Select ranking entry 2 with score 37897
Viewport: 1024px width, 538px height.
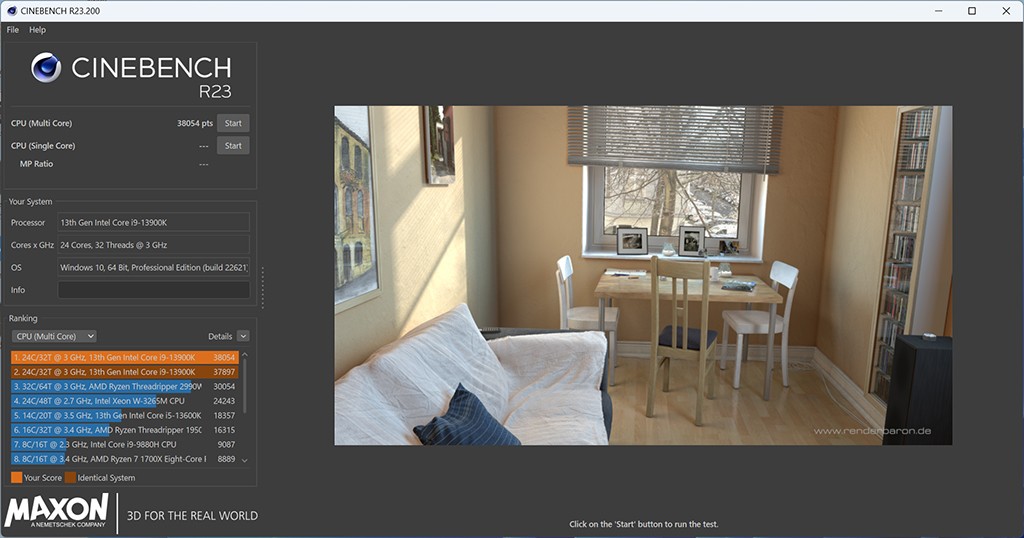(124, 372)
